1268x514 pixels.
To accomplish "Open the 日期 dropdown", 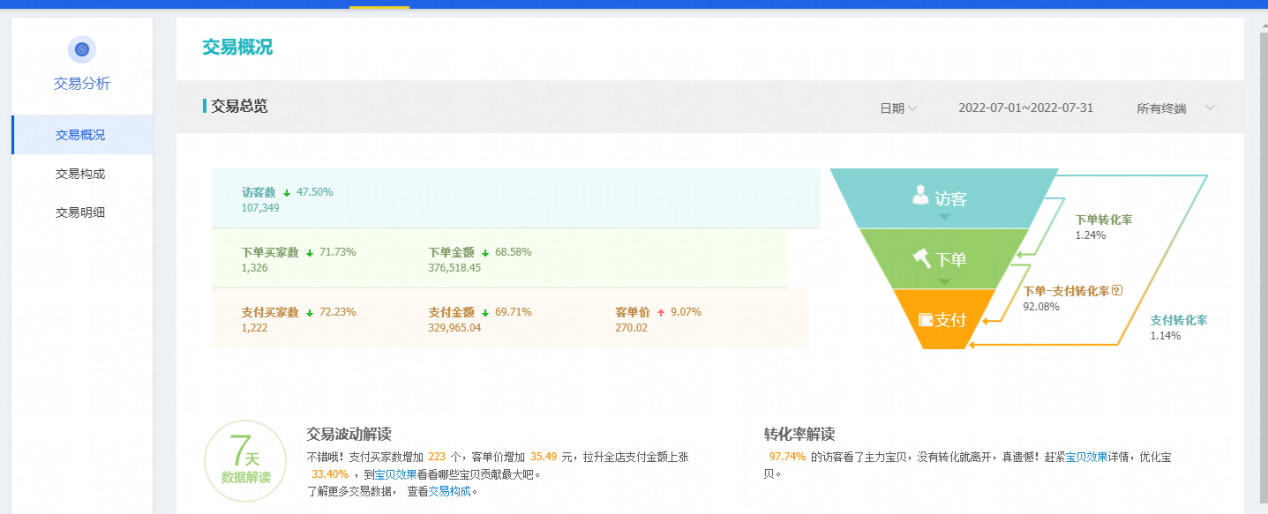I will 897,108.
